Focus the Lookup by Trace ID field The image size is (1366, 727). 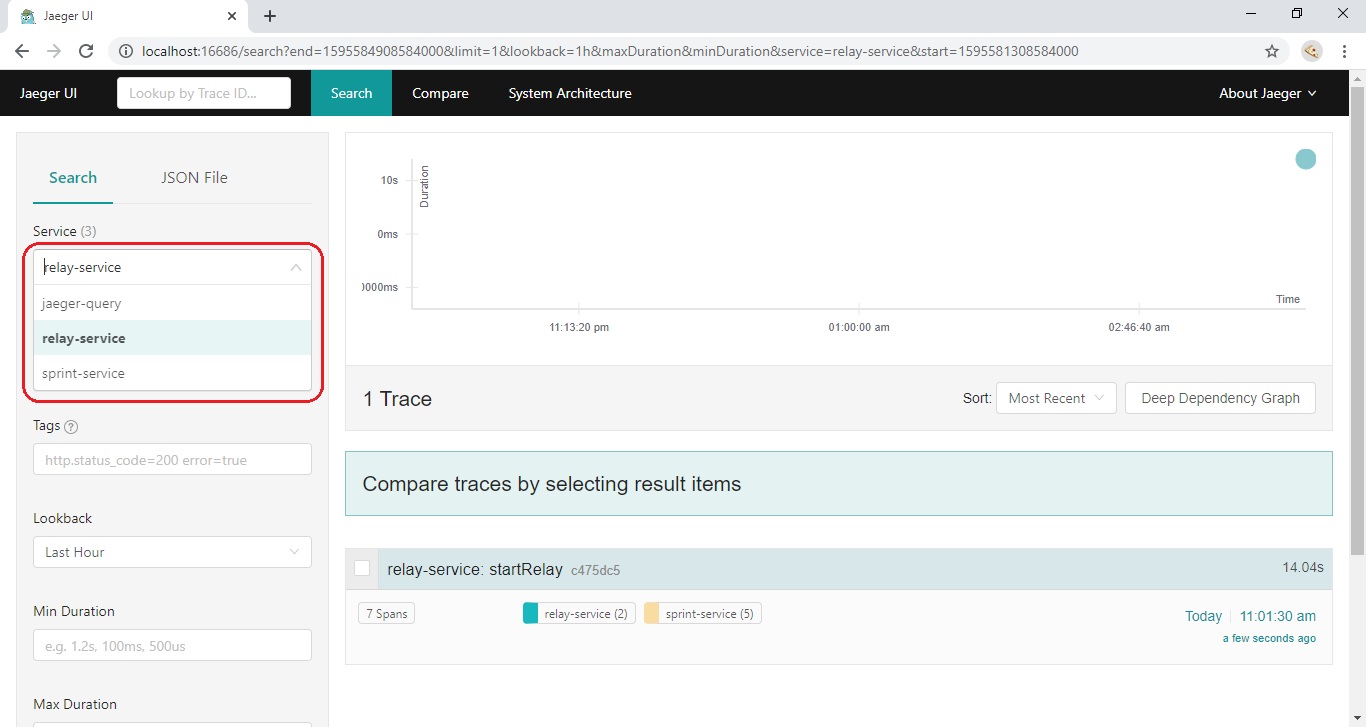click(204, 93)
